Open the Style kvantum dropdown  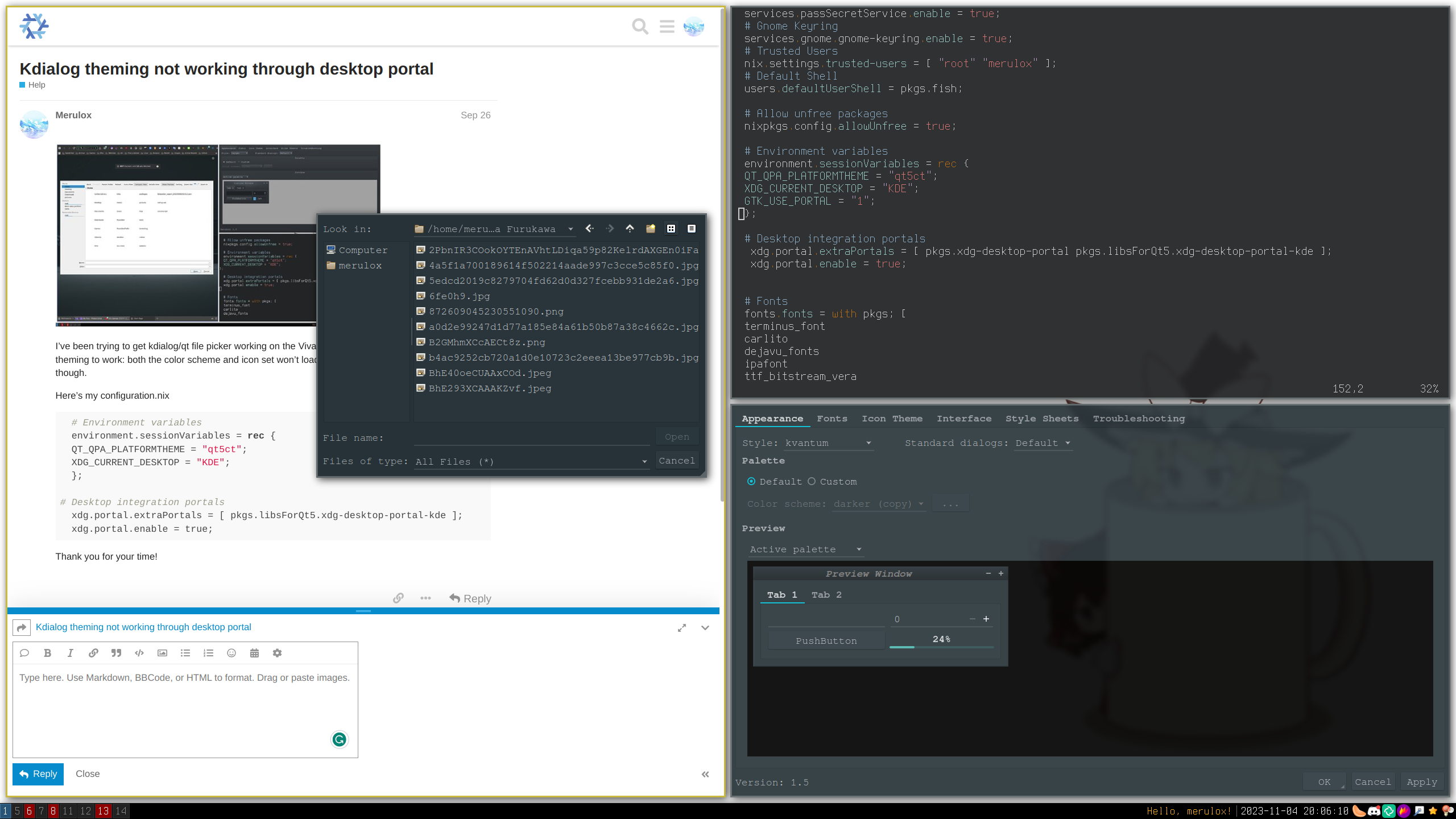[x=828, y=443]
